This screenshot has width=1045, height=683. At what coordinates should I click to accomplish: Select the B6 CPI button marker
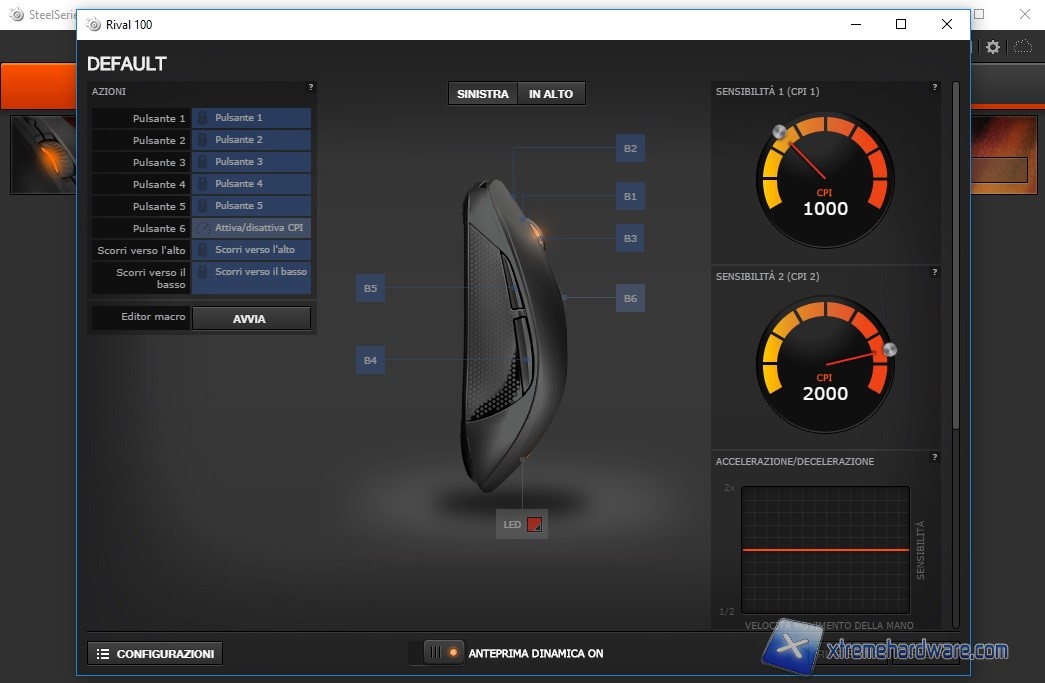(x=630, y=298)
